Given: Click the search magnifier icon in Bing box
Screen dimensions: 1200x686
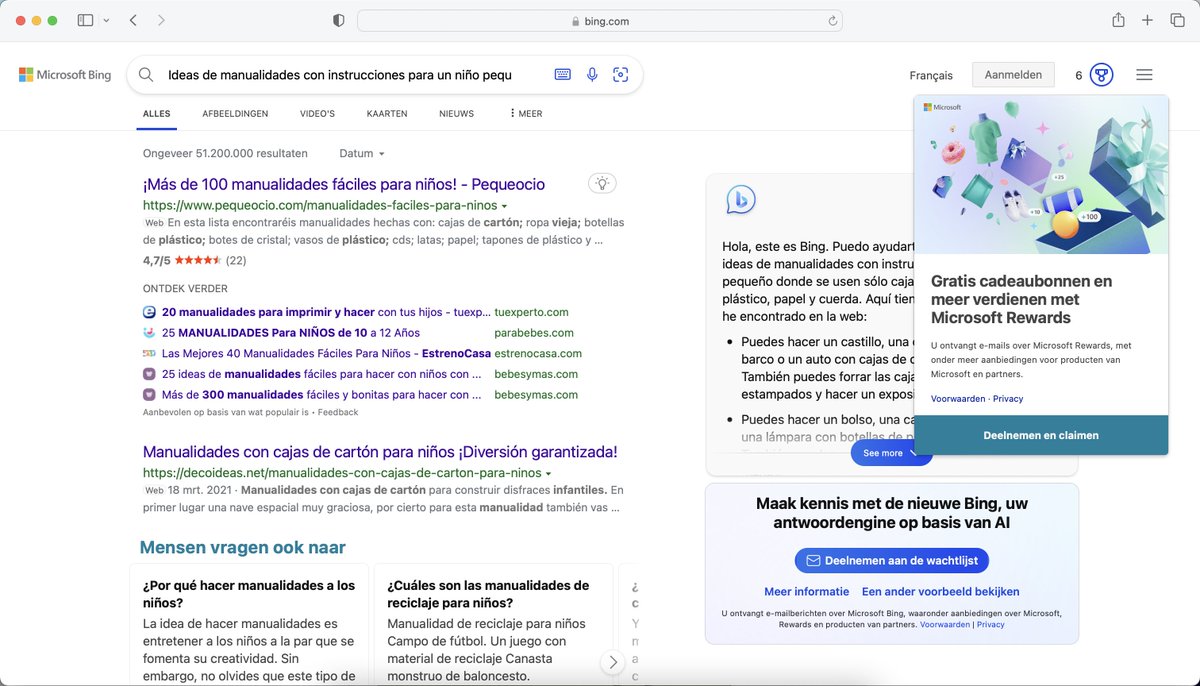Looking at the screenshot, I should pos(146,75).
